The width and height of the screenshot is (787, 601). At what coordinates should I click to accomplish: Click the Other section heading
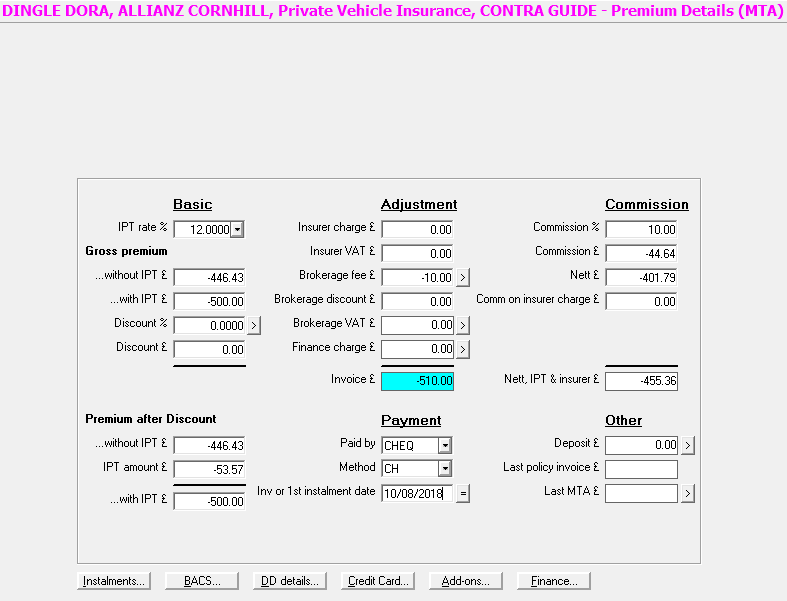(x=623, y=420)
